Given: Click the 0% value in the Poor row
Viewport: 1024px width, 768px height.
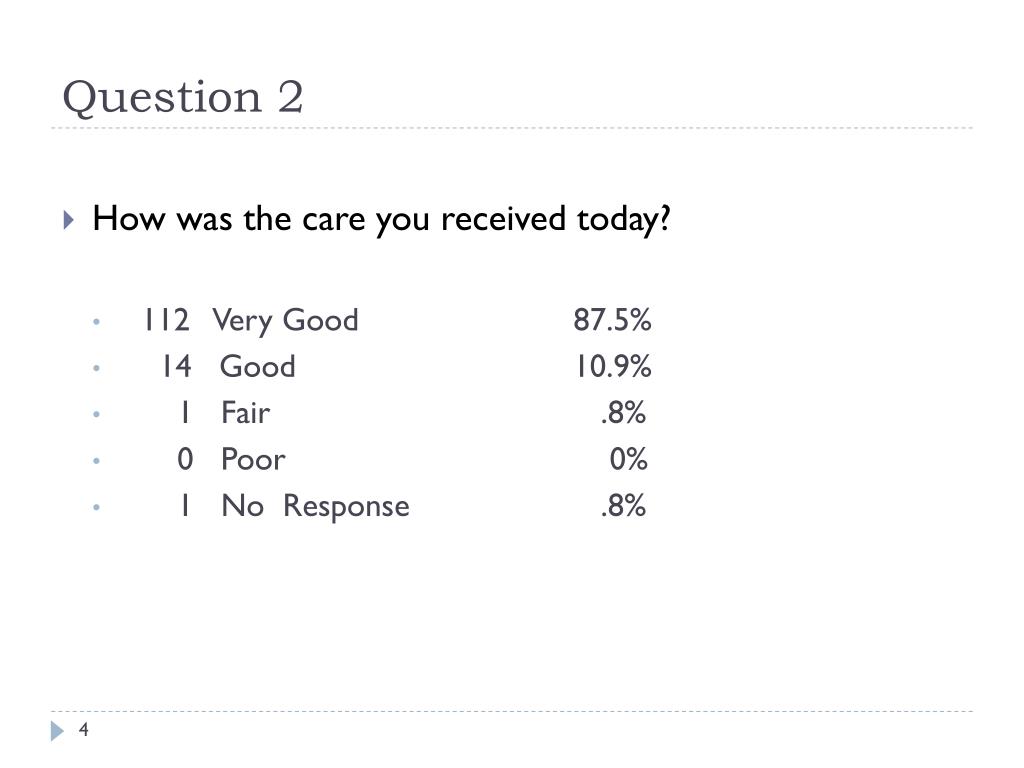Looking at the screenshot, I should coord(629,459).
